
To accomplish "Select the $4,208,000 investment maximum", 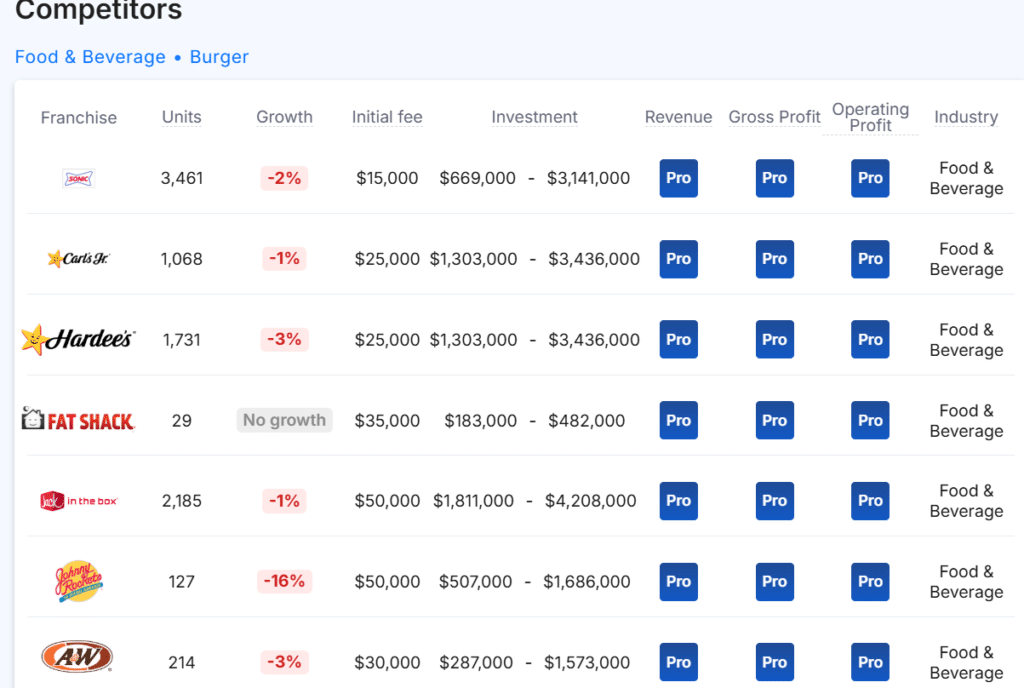I will click(590, 501).
